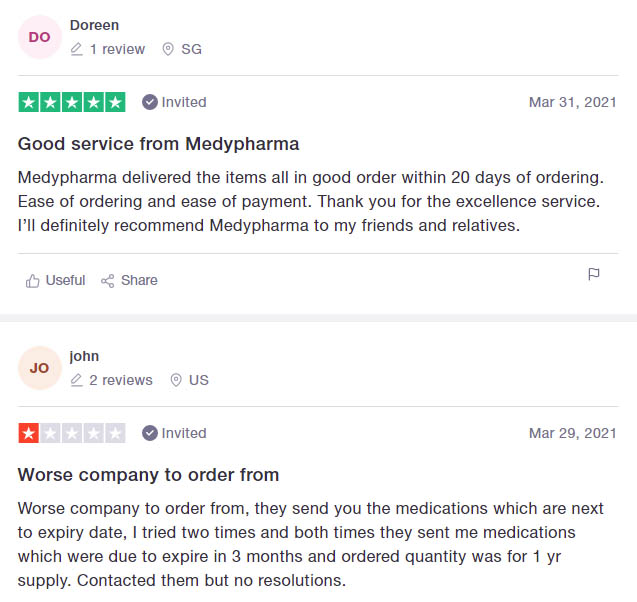Click john's JO avatar circle
Screen dimensions: 637x602
click(39, 368)
